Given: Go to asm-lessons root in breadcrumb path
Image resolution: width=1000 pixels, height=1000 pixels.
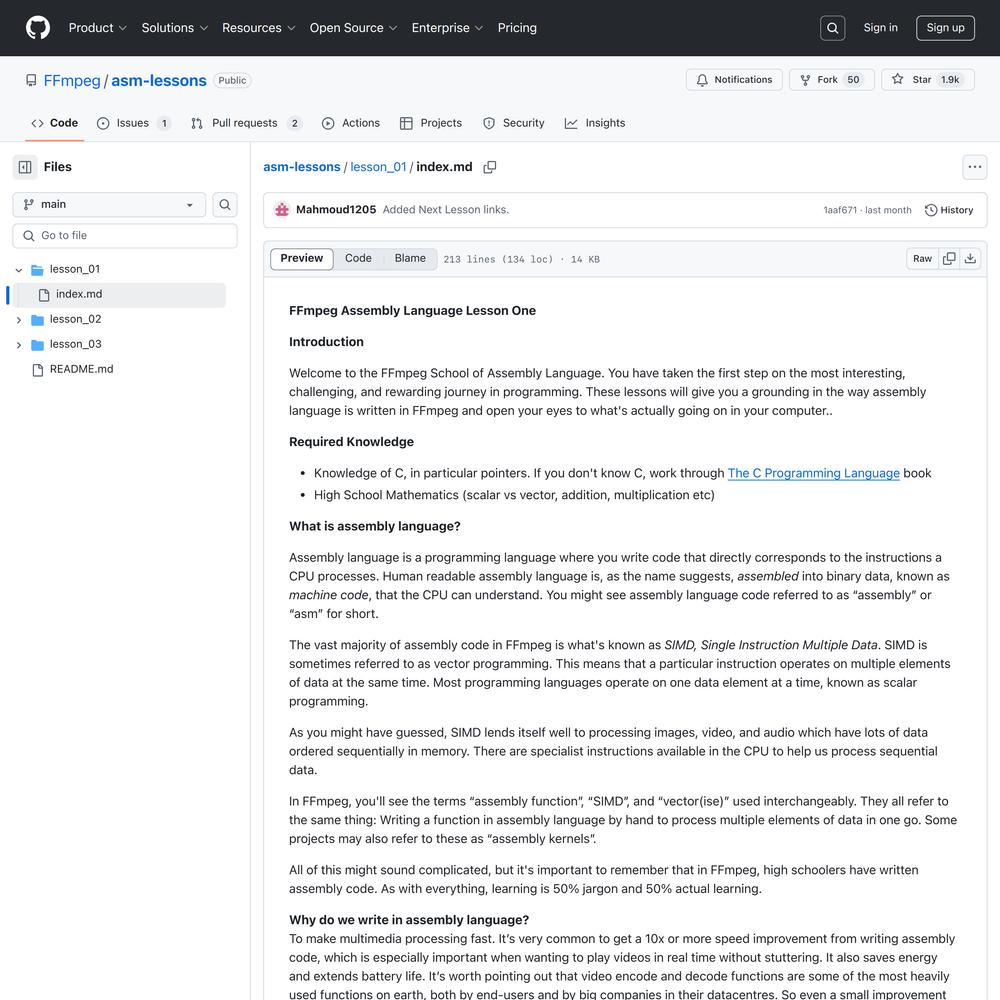Looking at the screenshot, I should (302, 167).
